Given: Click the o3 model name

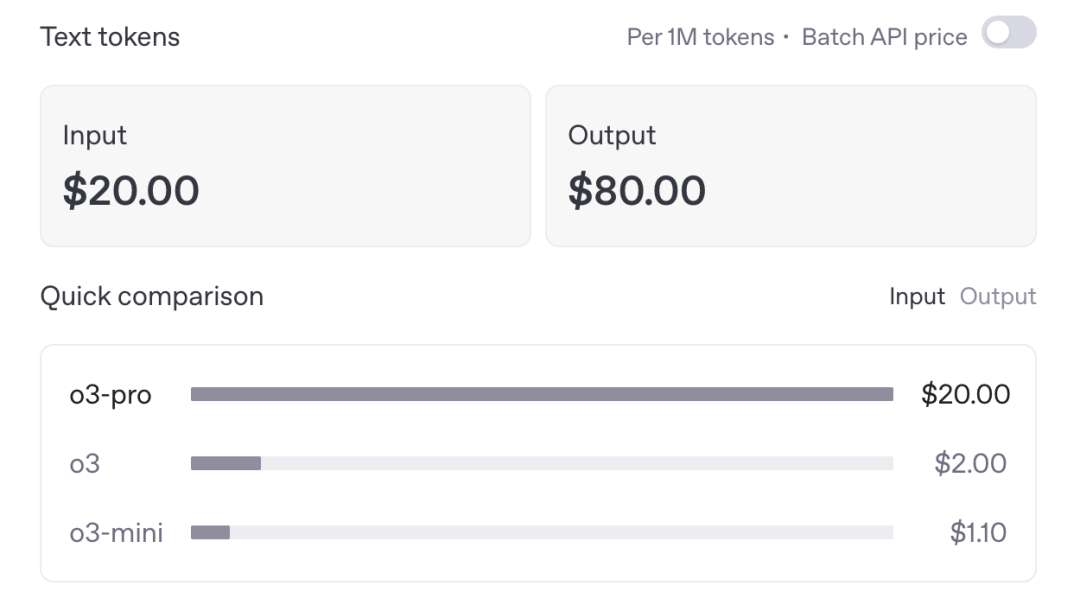Looking at the screenshot, I should click(x=85, y=463).
